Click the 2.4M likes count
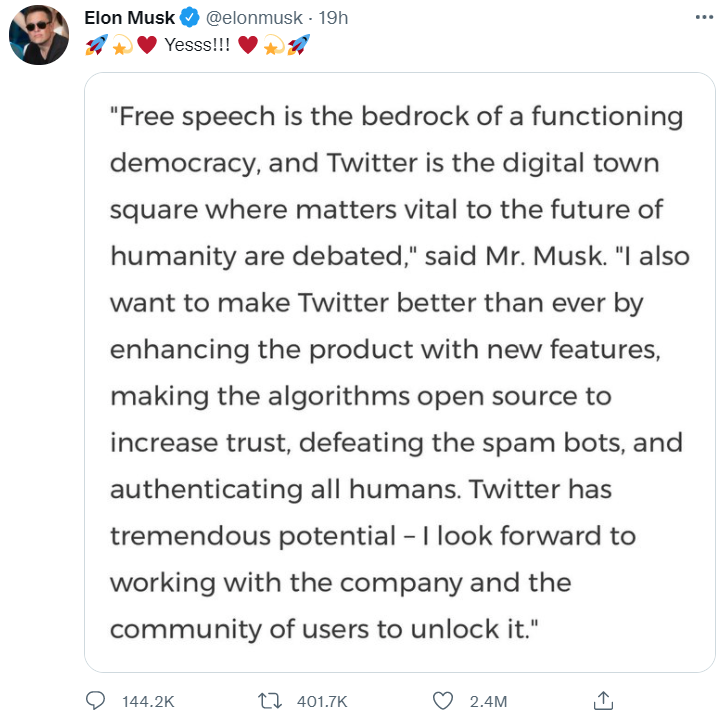This screenshot has height=727, width=723. (488, 701)
